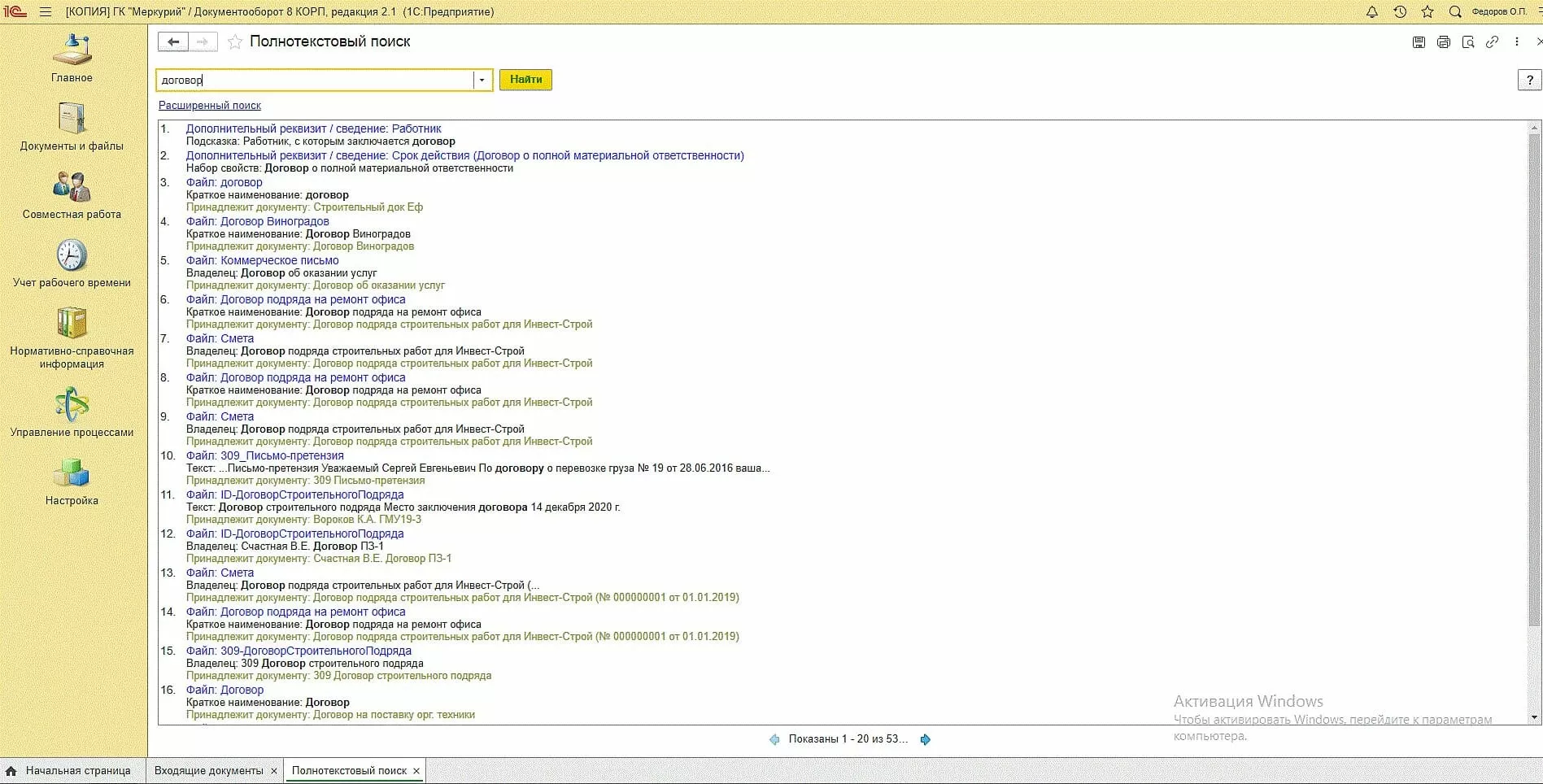This screenshot has height=784, width=1543.
Task: Click into the search field containing 'договор'
Action: (315, 80)
